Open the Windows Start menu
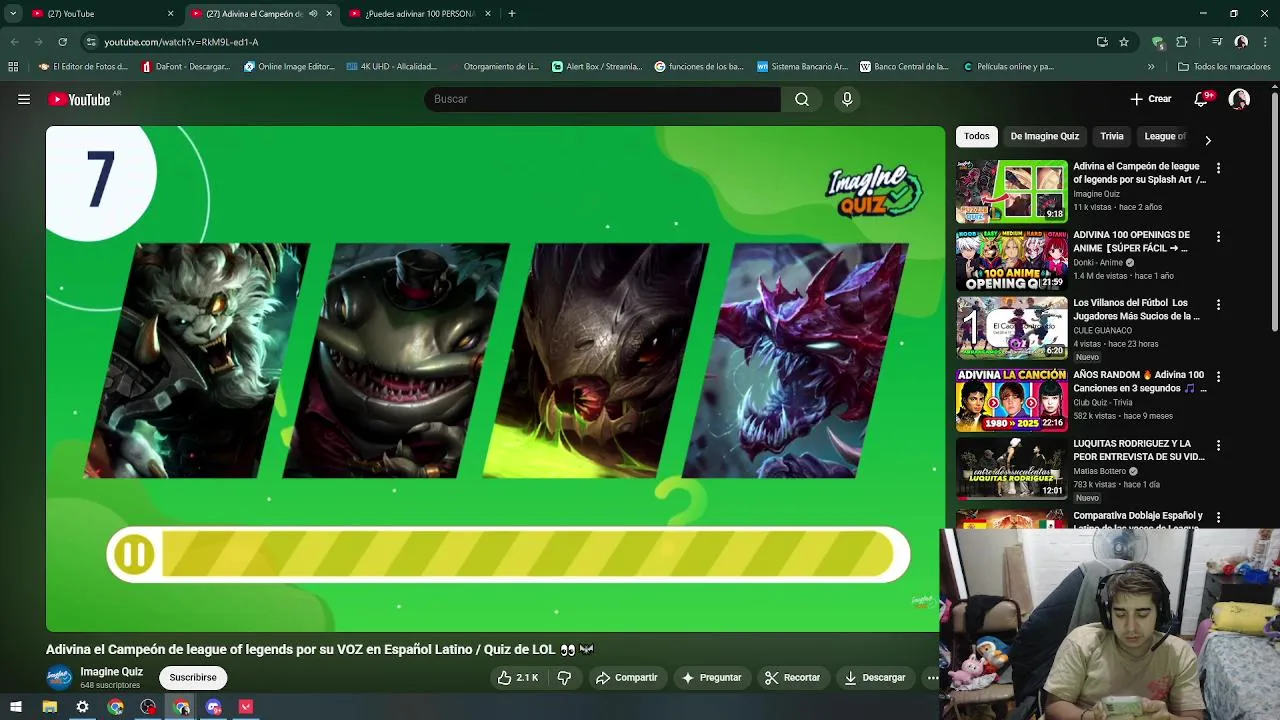Viewport: 1280px width, 720px height. (x=16, y=707)
